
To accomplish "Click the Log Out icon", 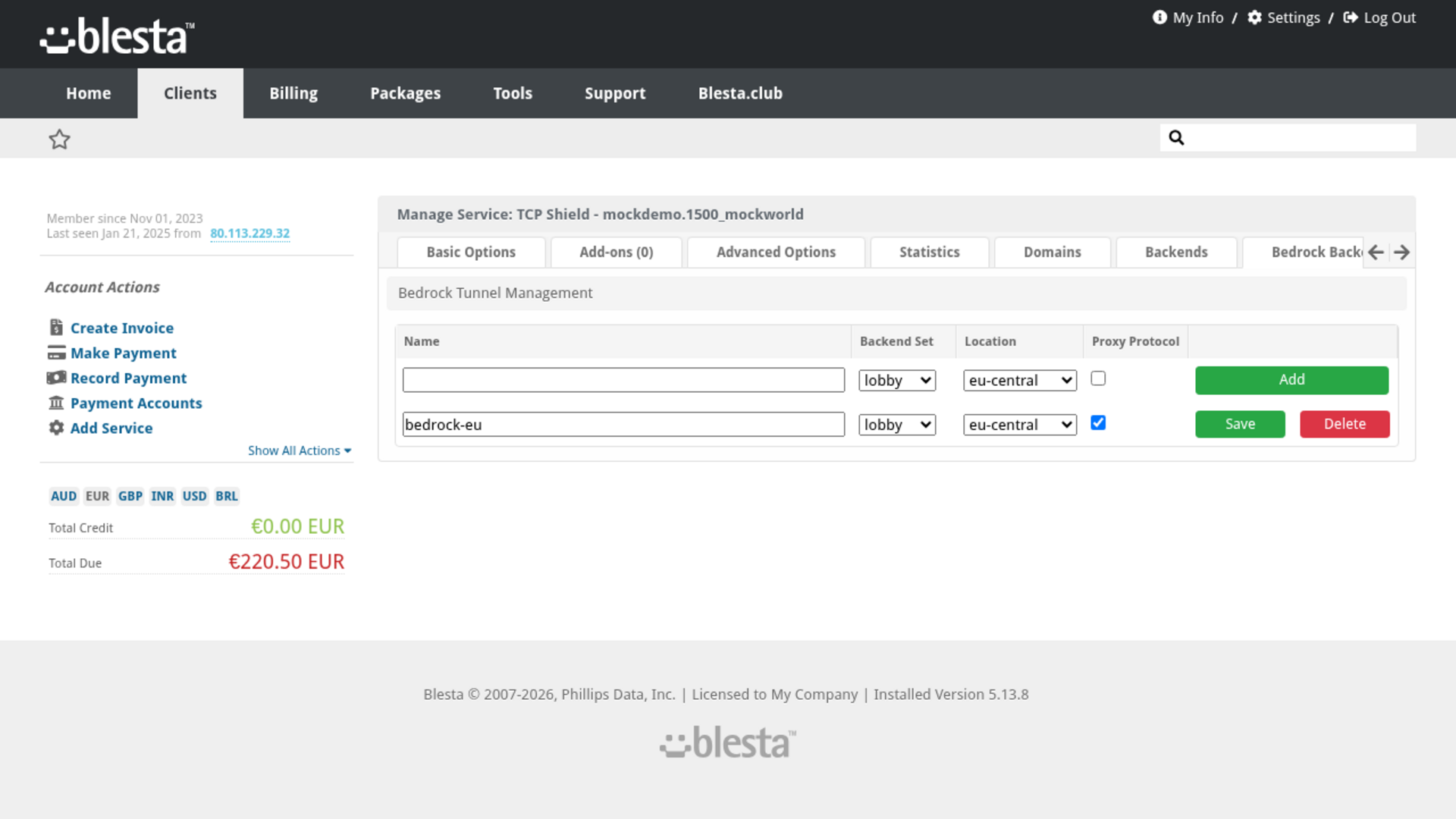I will pos(1351,17).
